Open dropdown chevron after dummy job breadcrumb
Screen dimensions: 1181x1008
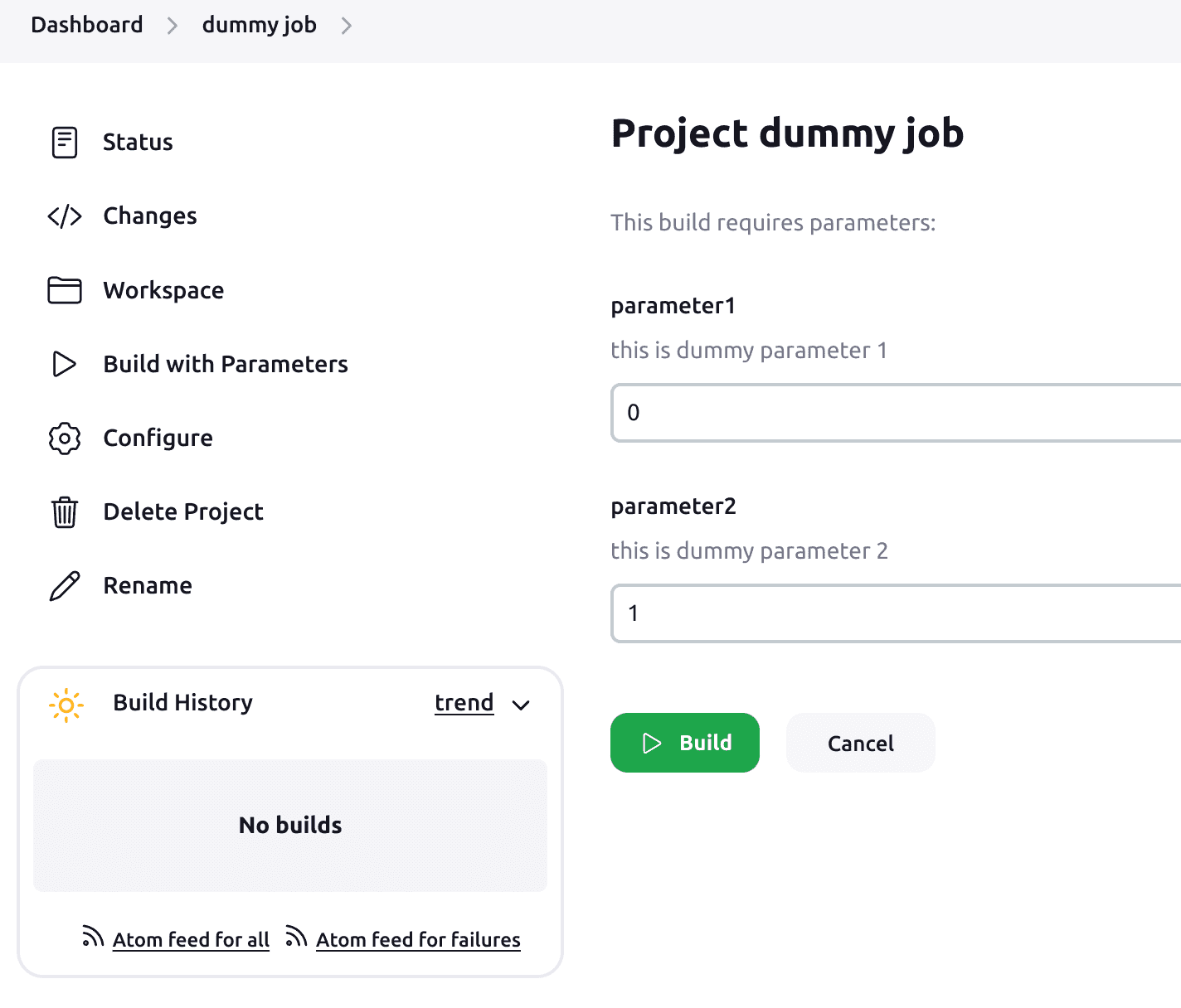point(347,27)
